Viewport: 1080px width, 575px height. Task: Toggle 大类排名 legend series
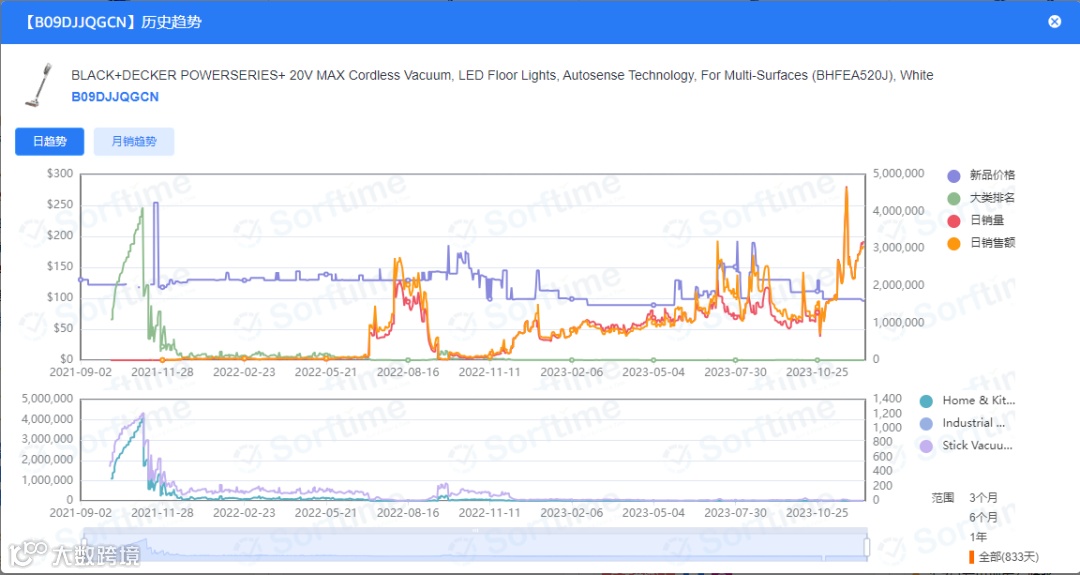[981, 198]
